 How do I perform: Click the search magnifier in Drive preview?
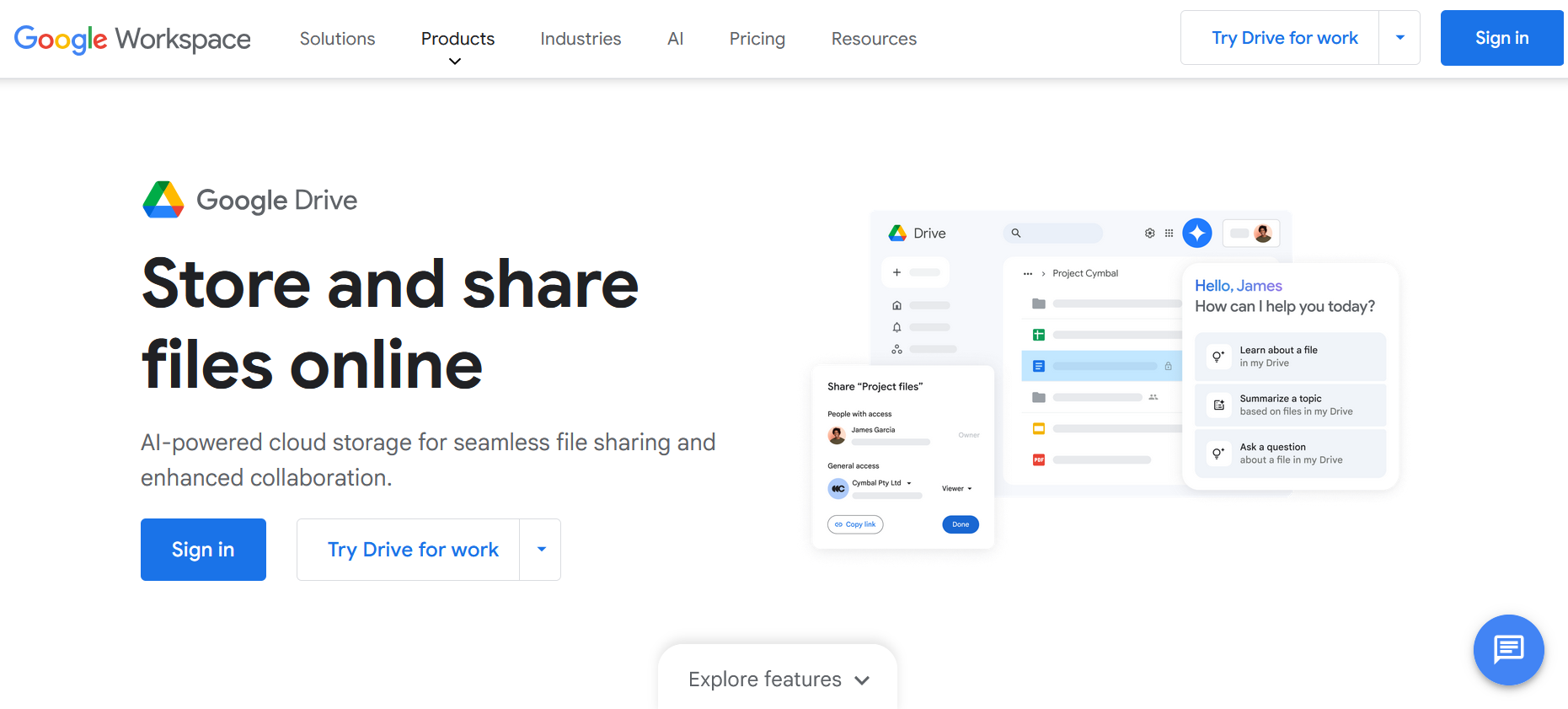[1016, 234]
